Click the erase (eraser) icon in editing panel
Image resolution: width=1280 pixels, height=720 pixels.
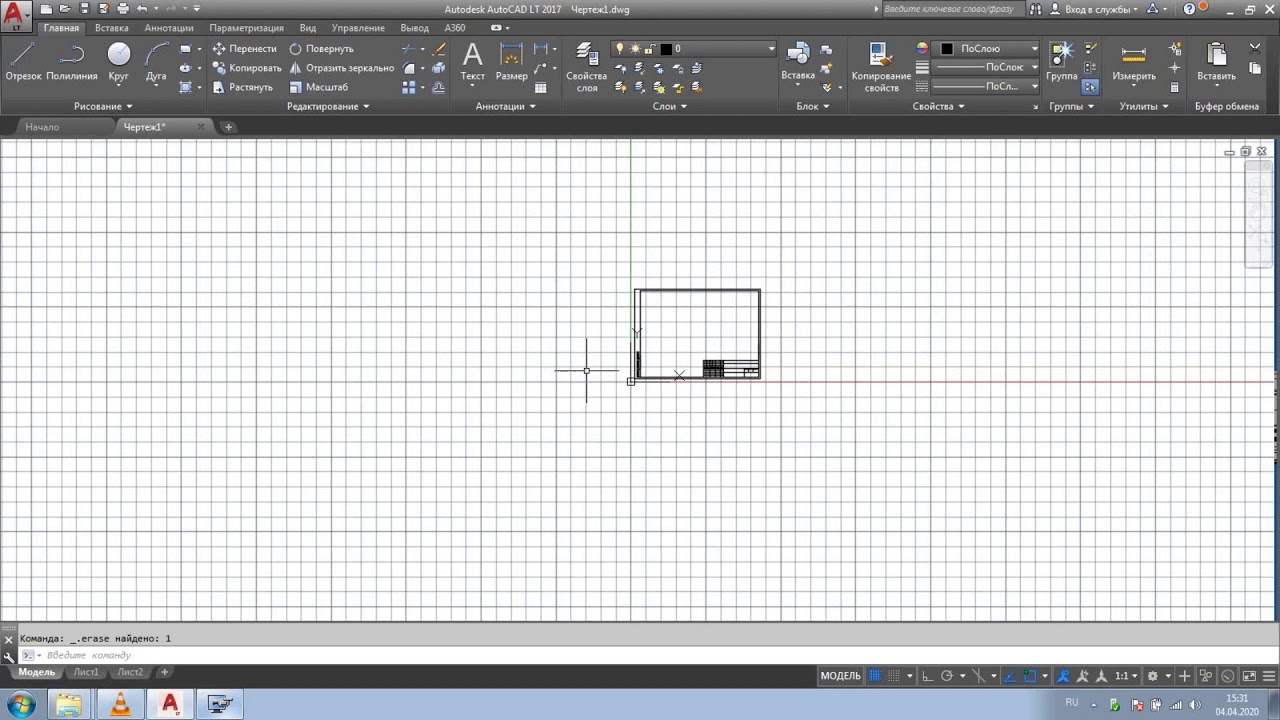[439, 49]
